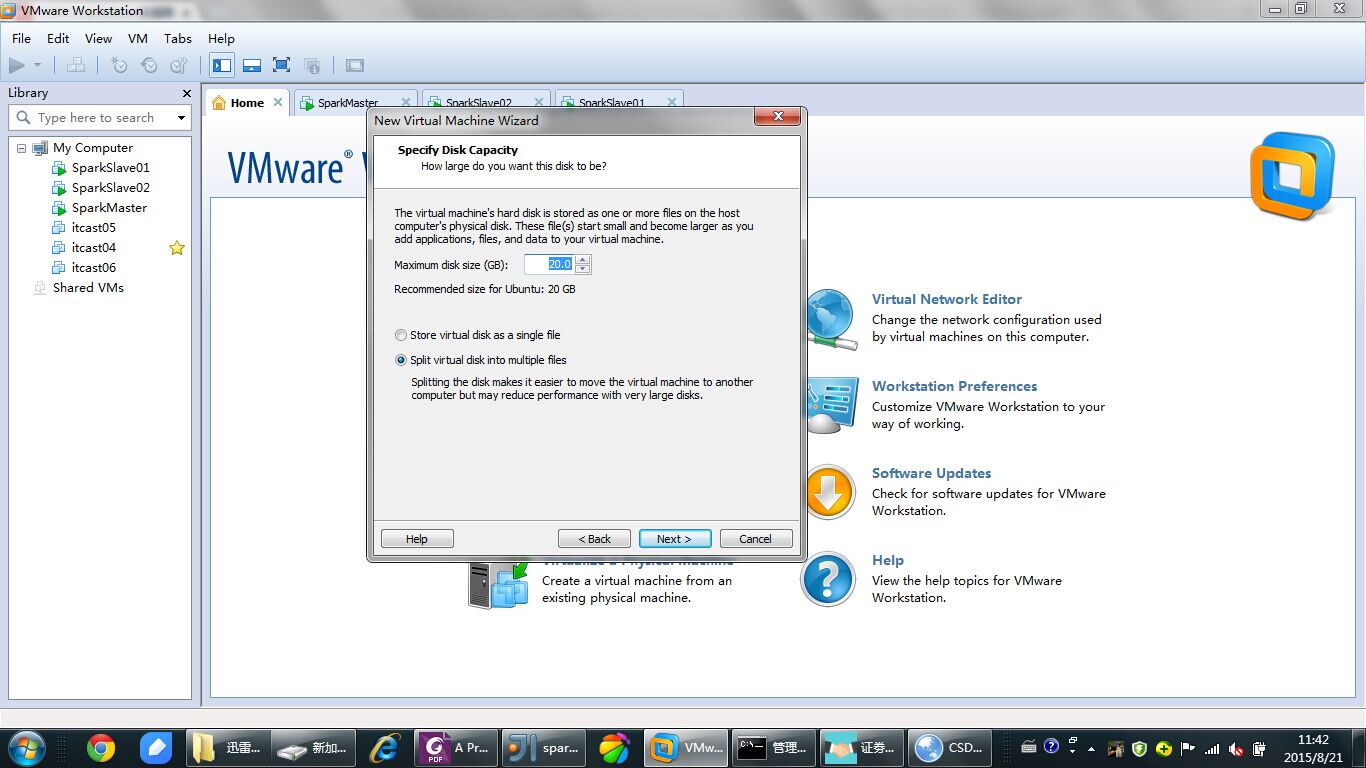
Task: Open the library search dropdown arrow
Action: (181, 117)
